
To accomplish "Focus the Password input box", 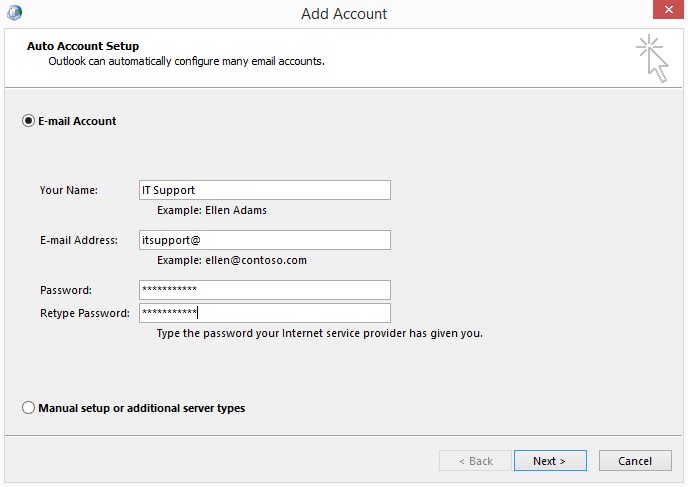I will [265, 290].
